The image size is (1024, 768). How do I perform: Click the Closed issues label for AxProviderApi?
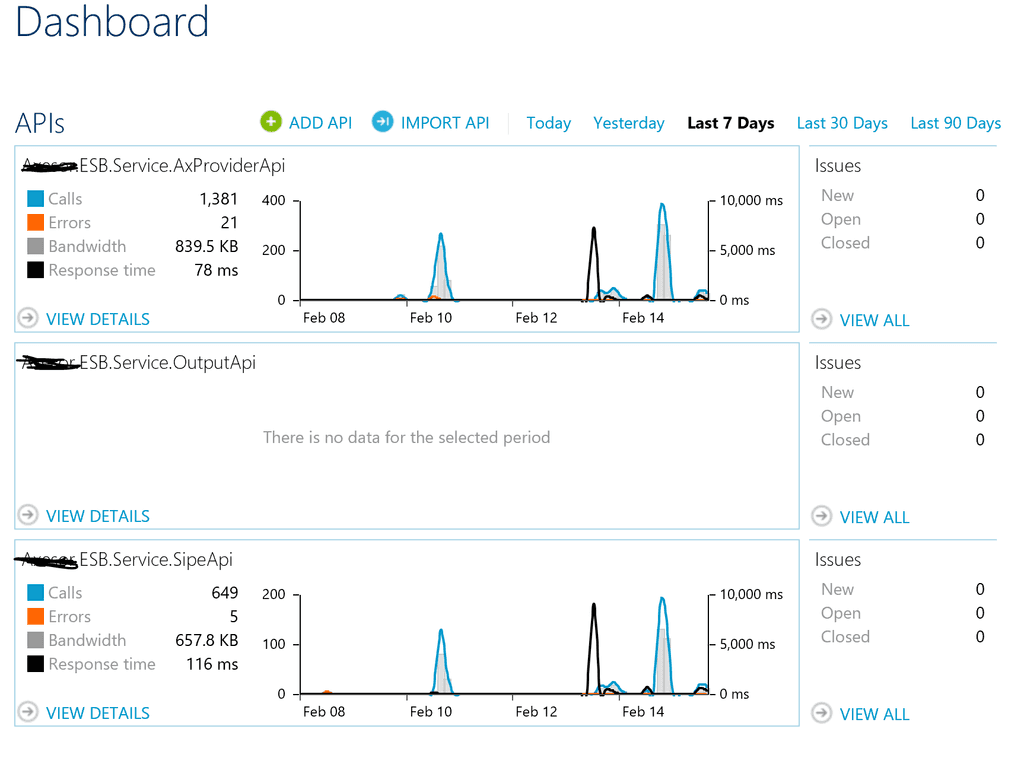pos(846,243)
